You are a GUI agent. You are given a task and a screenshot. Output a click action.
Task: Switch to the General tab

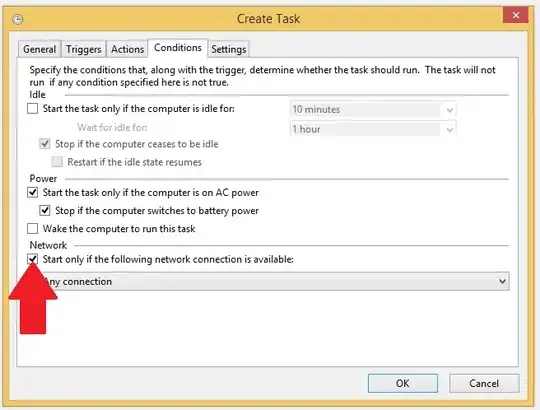[40, 49]
